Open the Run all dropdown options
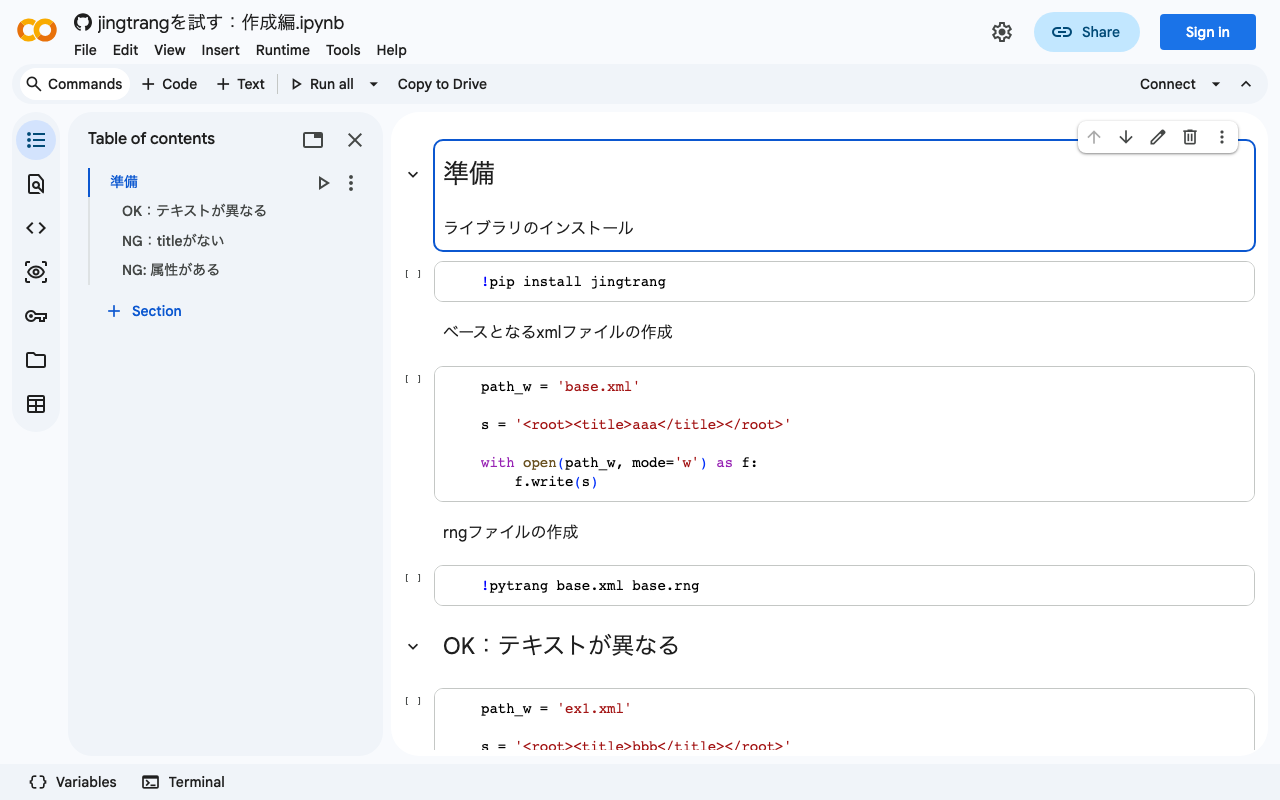The image size is (1280, 800). coord(373,84)
